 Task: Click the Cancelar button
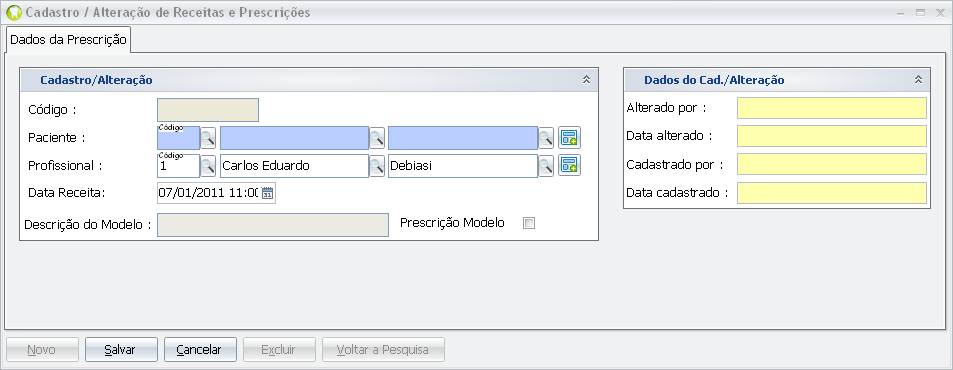click(200, 350)
